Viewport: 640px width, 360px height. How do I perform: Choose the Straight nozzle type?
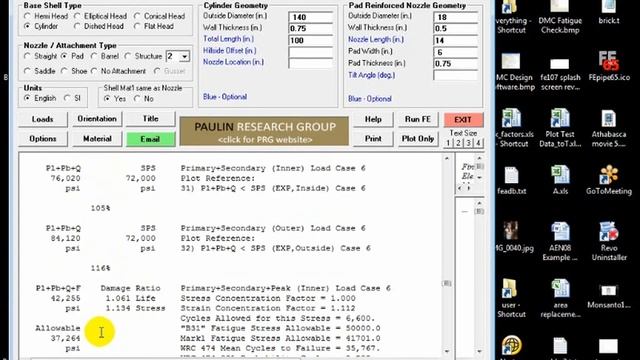click(27, 56)
